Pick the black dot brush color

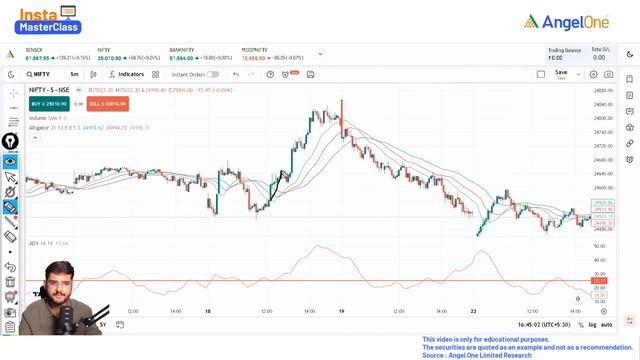(x=10, y=252)
